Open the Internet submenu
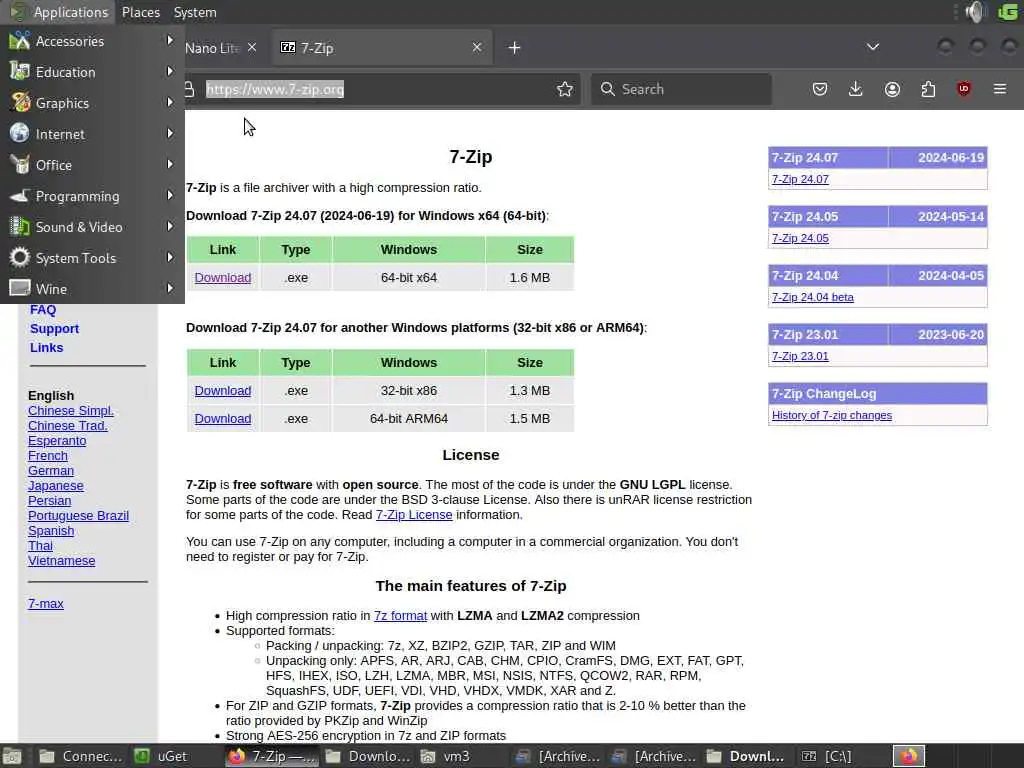The height and width of the screenshot is (768, 1024). [x=92, y=134]
